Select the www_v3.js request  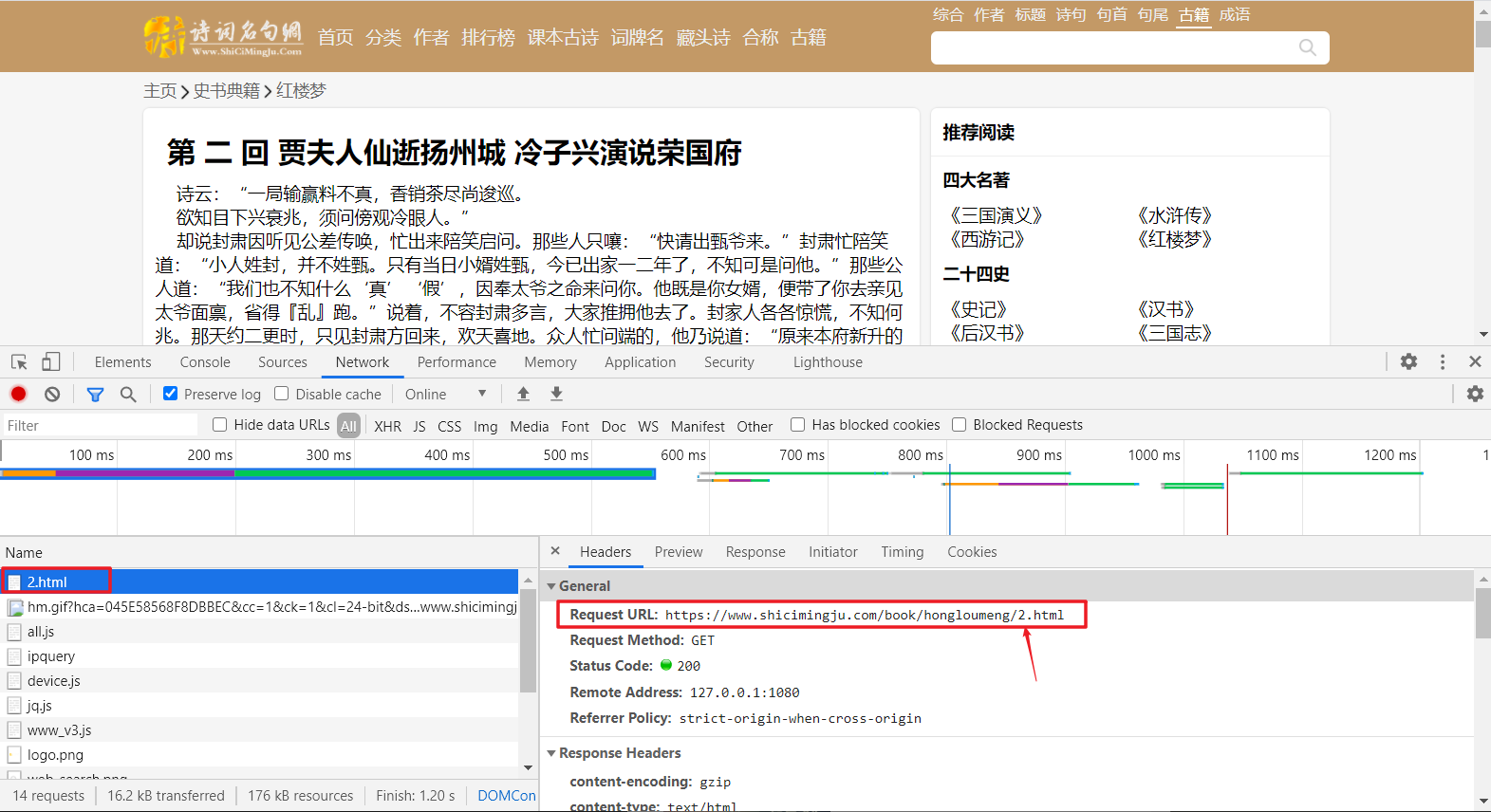[259, 730]
